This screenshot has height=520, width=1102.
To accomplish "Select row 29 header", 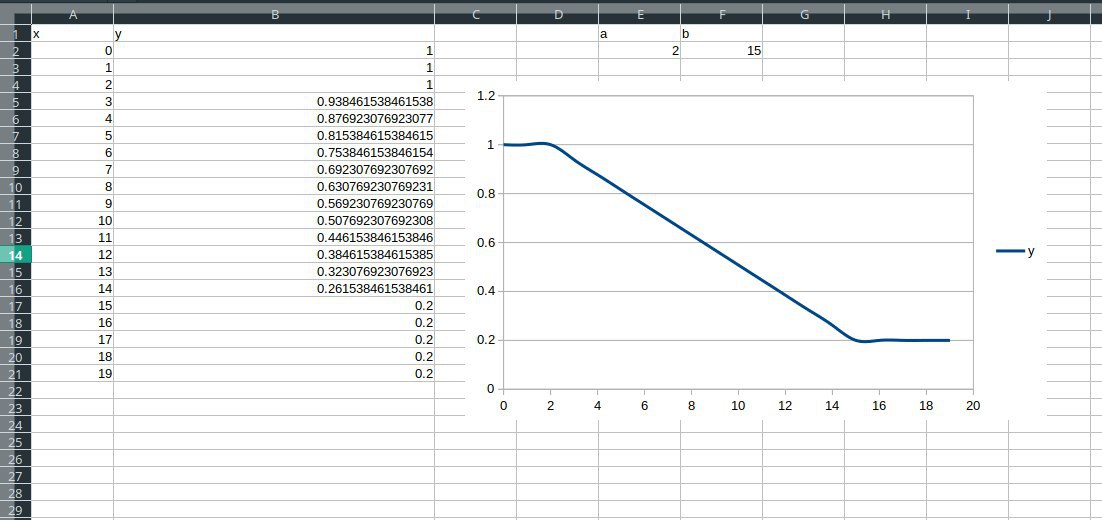I will pos(15,510).
